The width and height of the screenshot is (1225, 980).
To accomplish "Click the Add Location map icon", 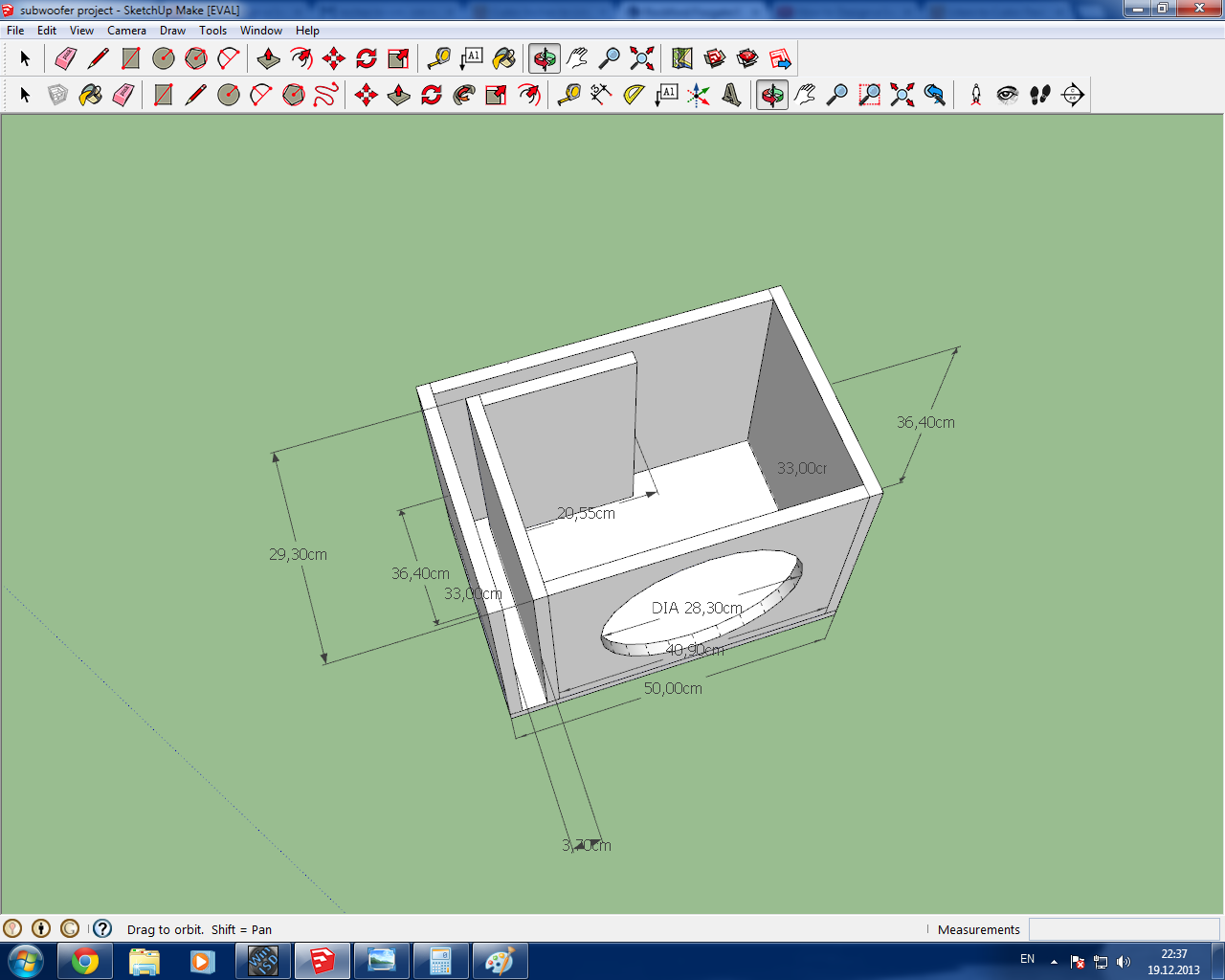I will tap(681, 58).
